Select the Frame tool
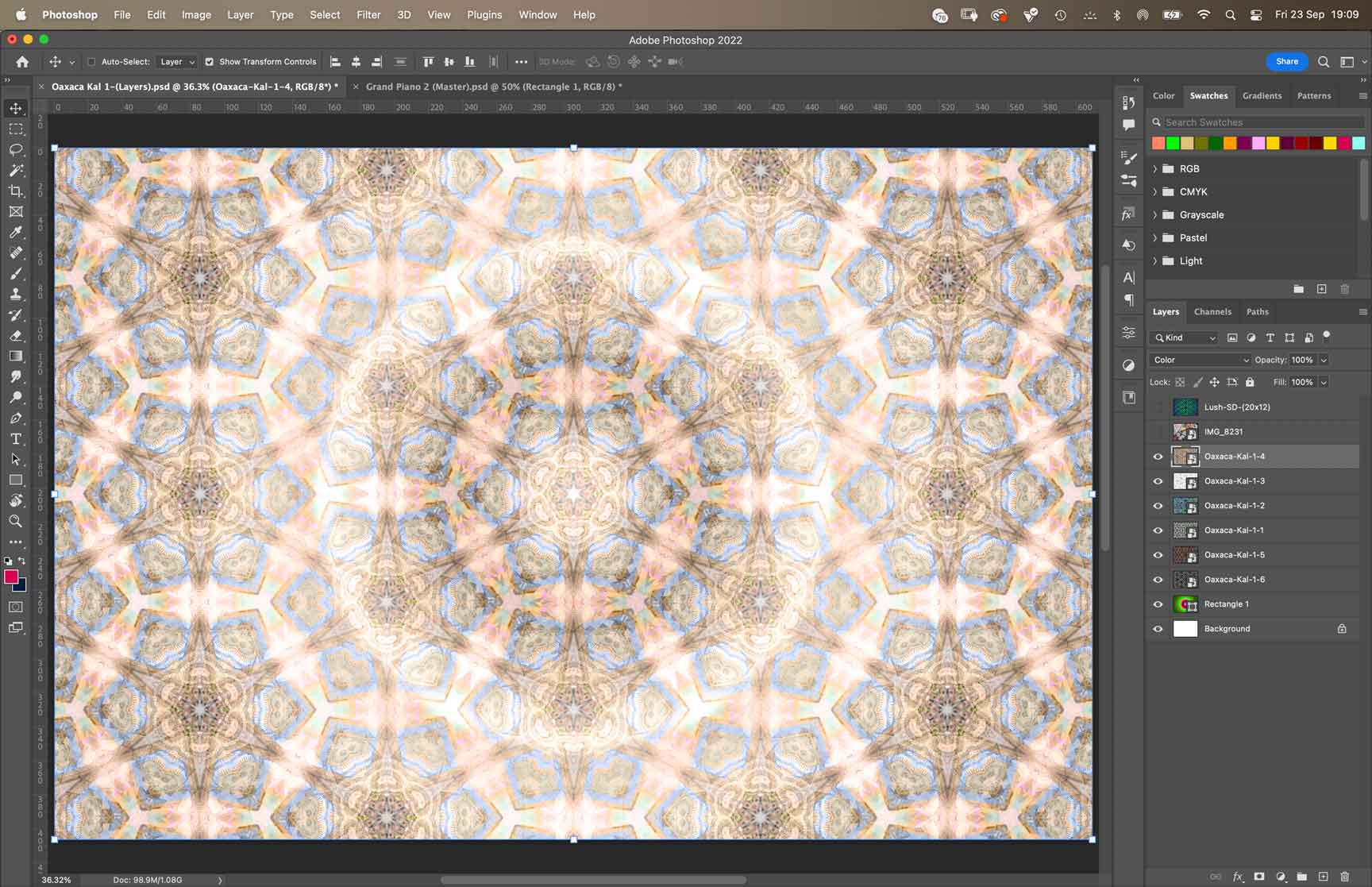 coord(16,211)
